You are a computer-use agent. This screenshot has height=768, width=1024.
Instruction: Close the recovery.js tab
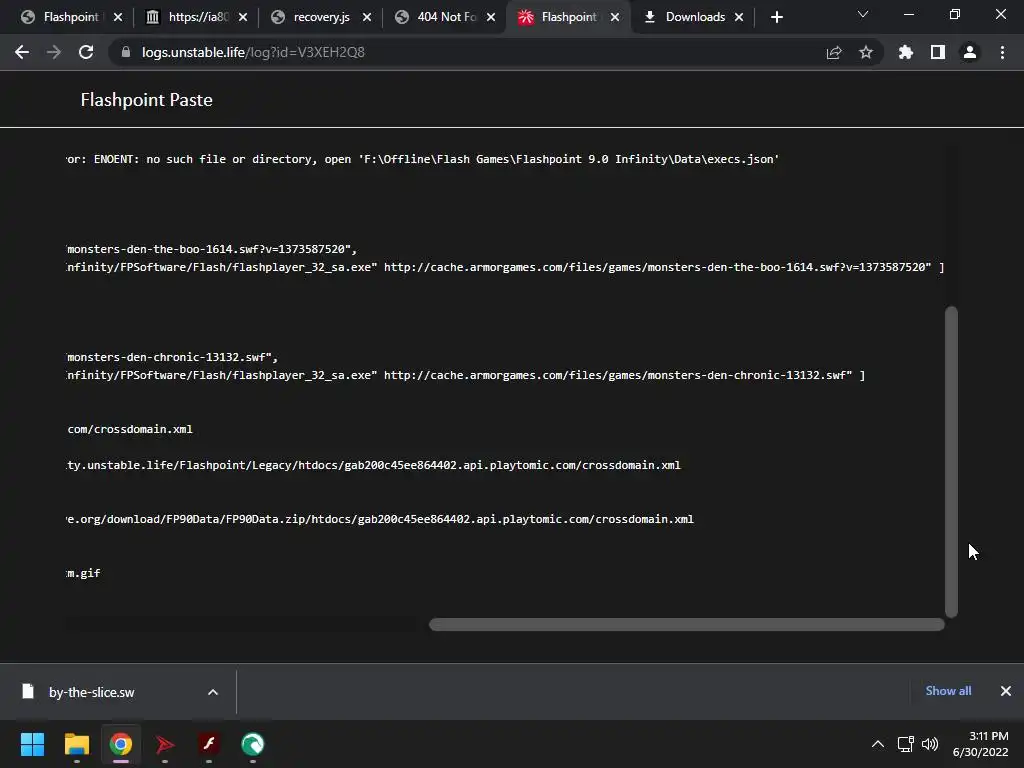pos(367,17)
